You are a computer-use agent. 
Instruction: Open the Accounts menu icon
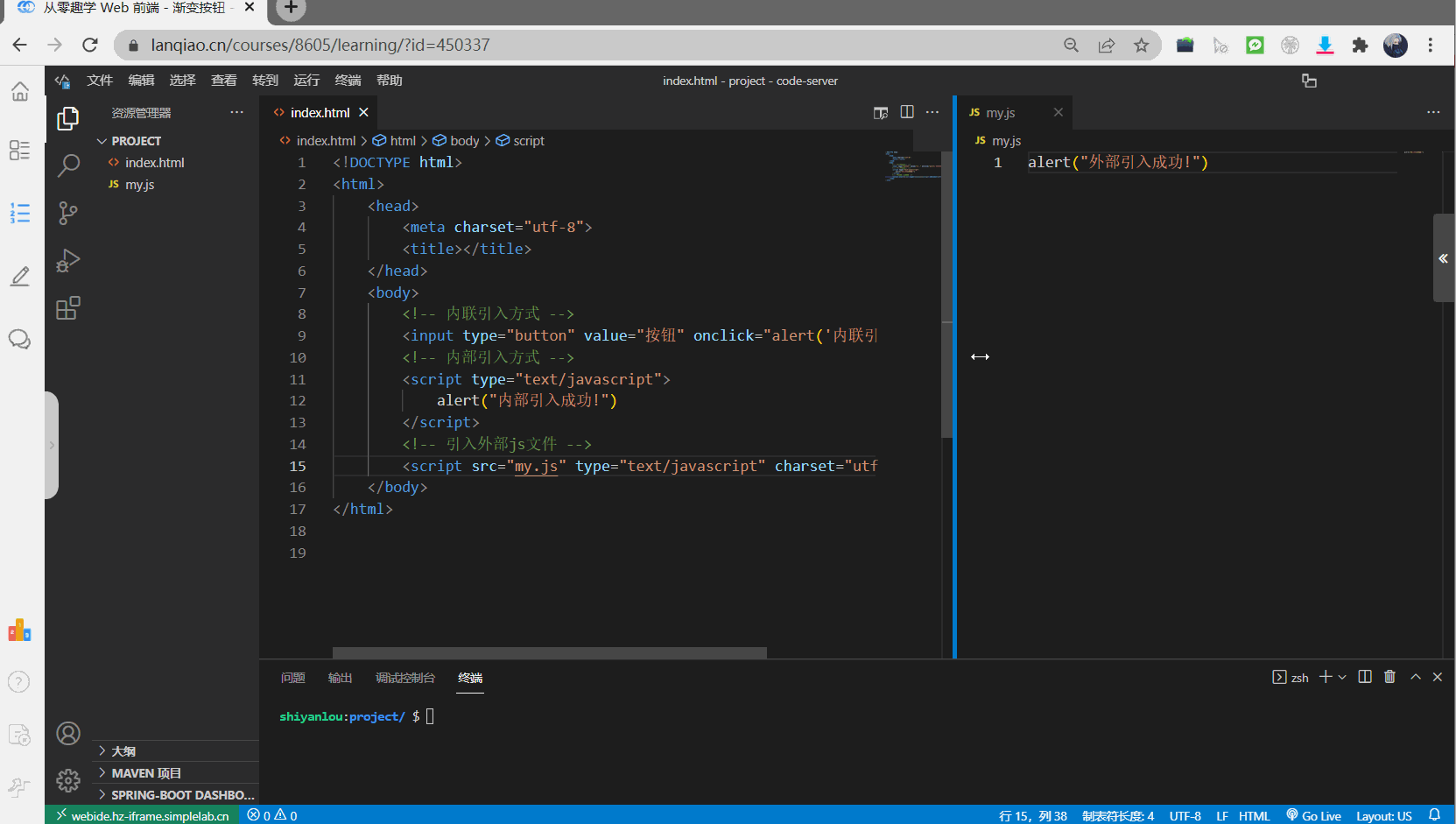pyautogui.click(x=68, y=734)
